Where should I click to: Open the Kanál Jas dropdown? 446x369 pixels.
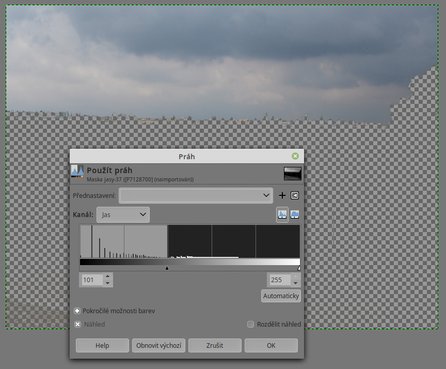(x=123, y=215)
